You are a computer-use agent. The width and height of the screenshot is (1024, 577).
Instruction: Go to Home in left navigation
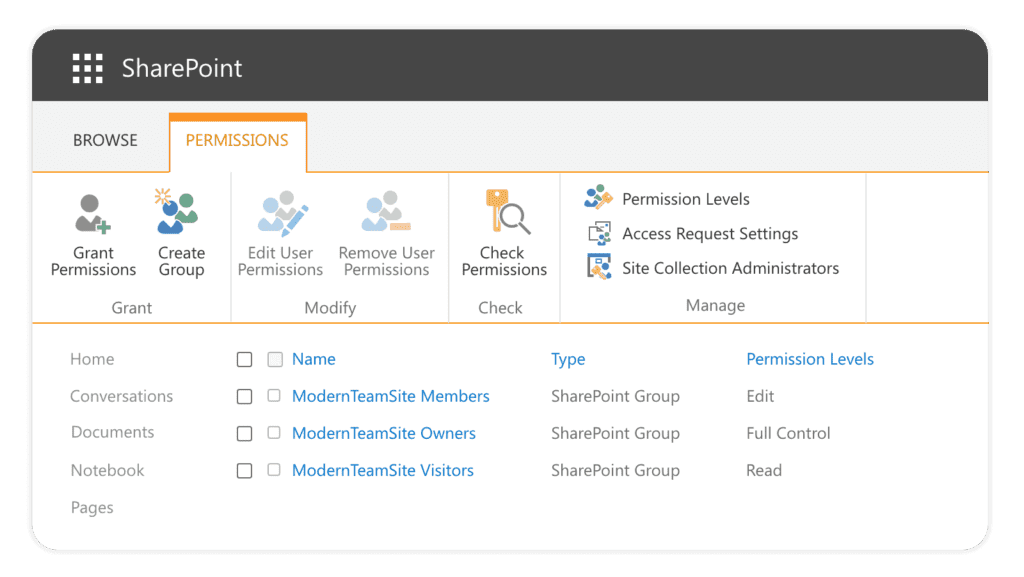[92, 359]
